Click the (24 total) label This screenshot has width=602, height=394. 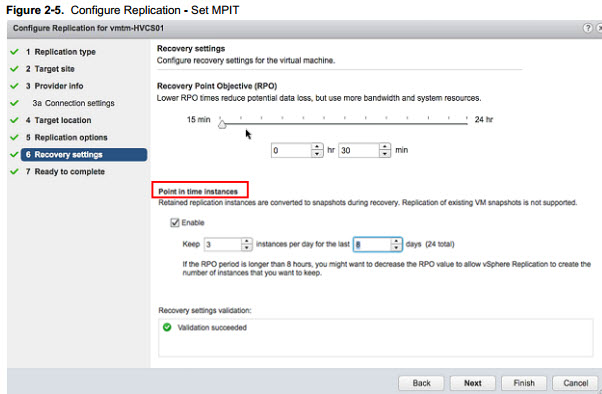pos(440,244)
